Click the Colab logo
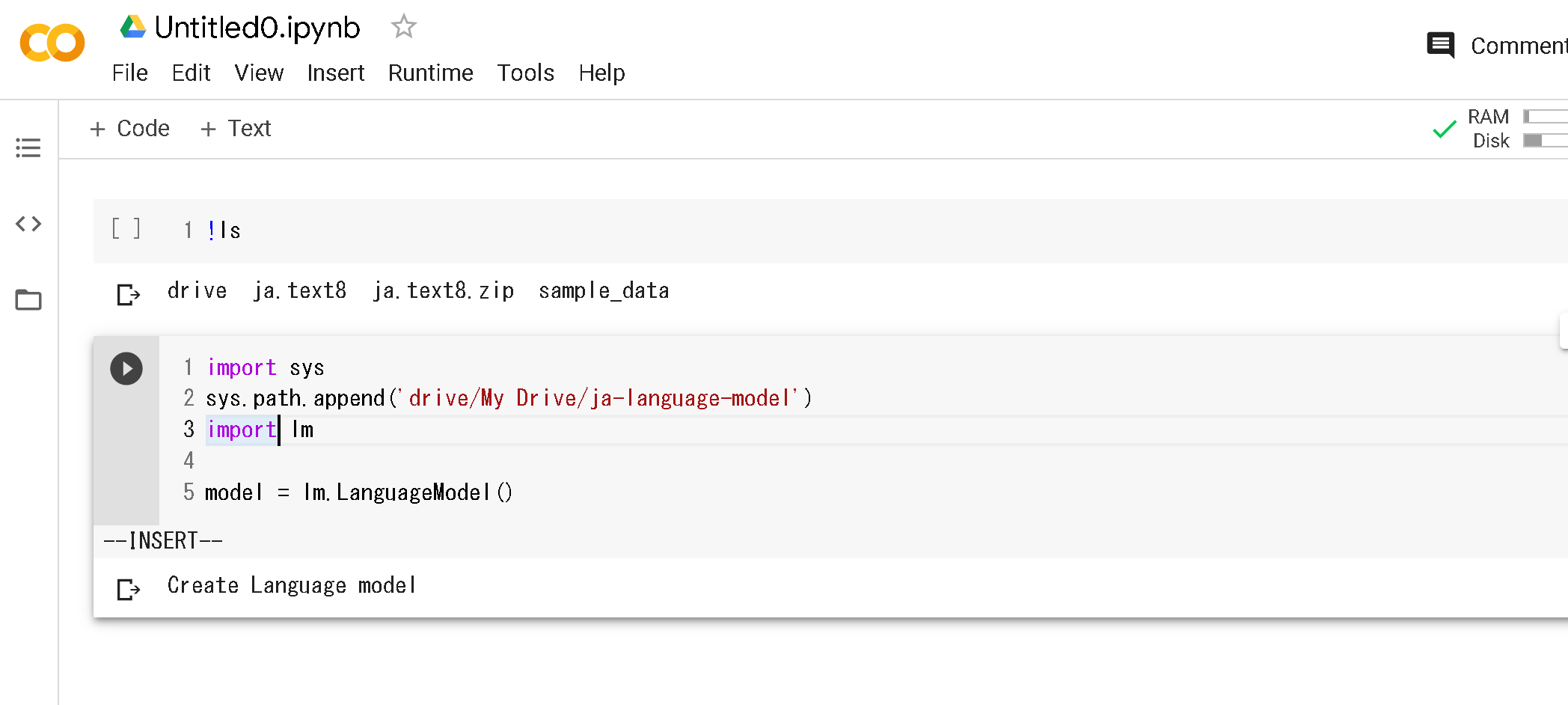Image resolution: width=1568 pixels, height=705 pixels. 52,43
